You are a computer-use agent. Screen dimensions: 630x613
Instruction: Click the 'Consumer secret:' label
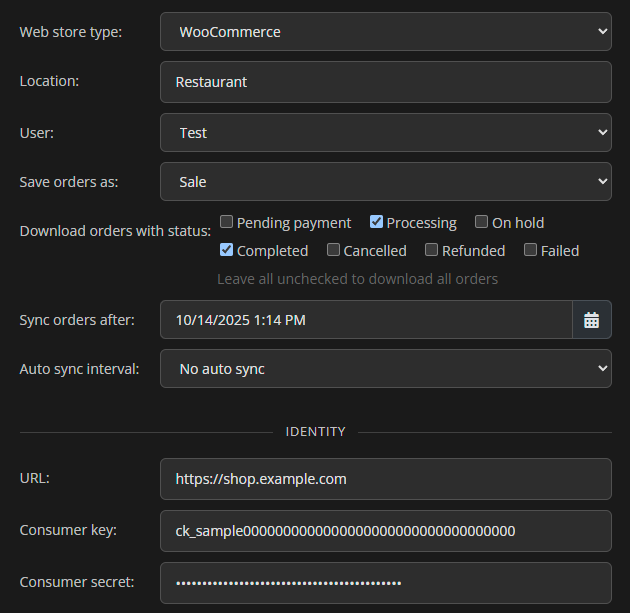77,582
